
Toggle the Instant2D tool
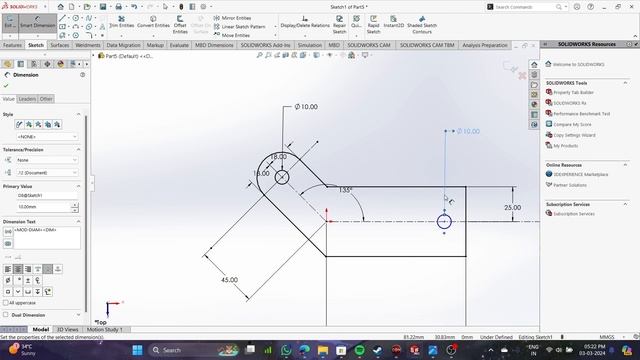click(x=393, y=22)
